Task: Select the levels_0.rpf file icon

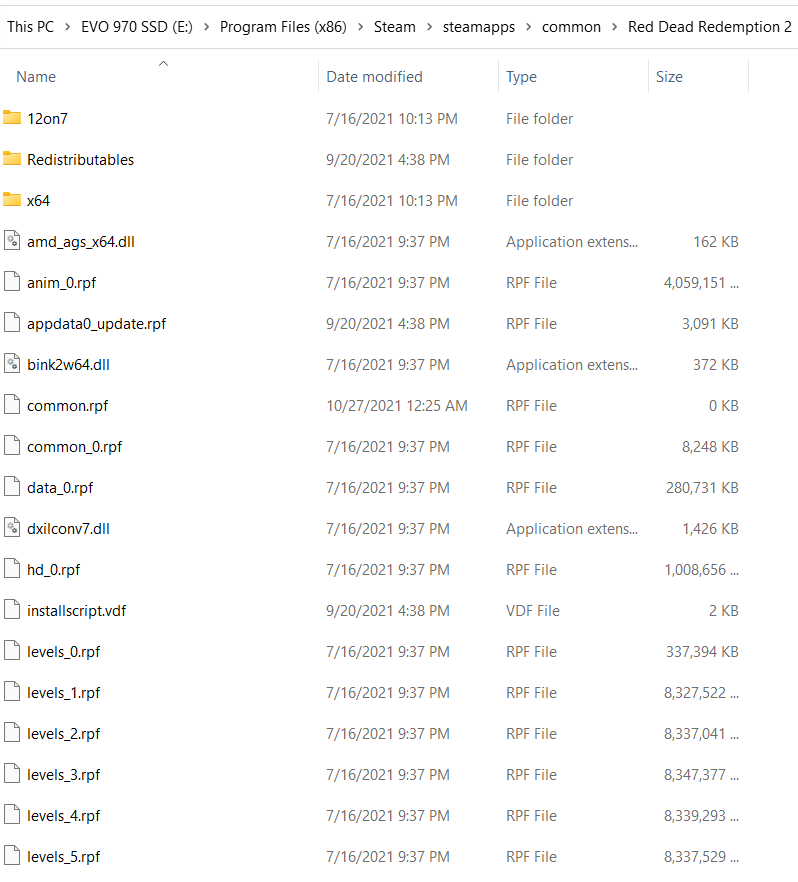Action: tap(12, 651)
